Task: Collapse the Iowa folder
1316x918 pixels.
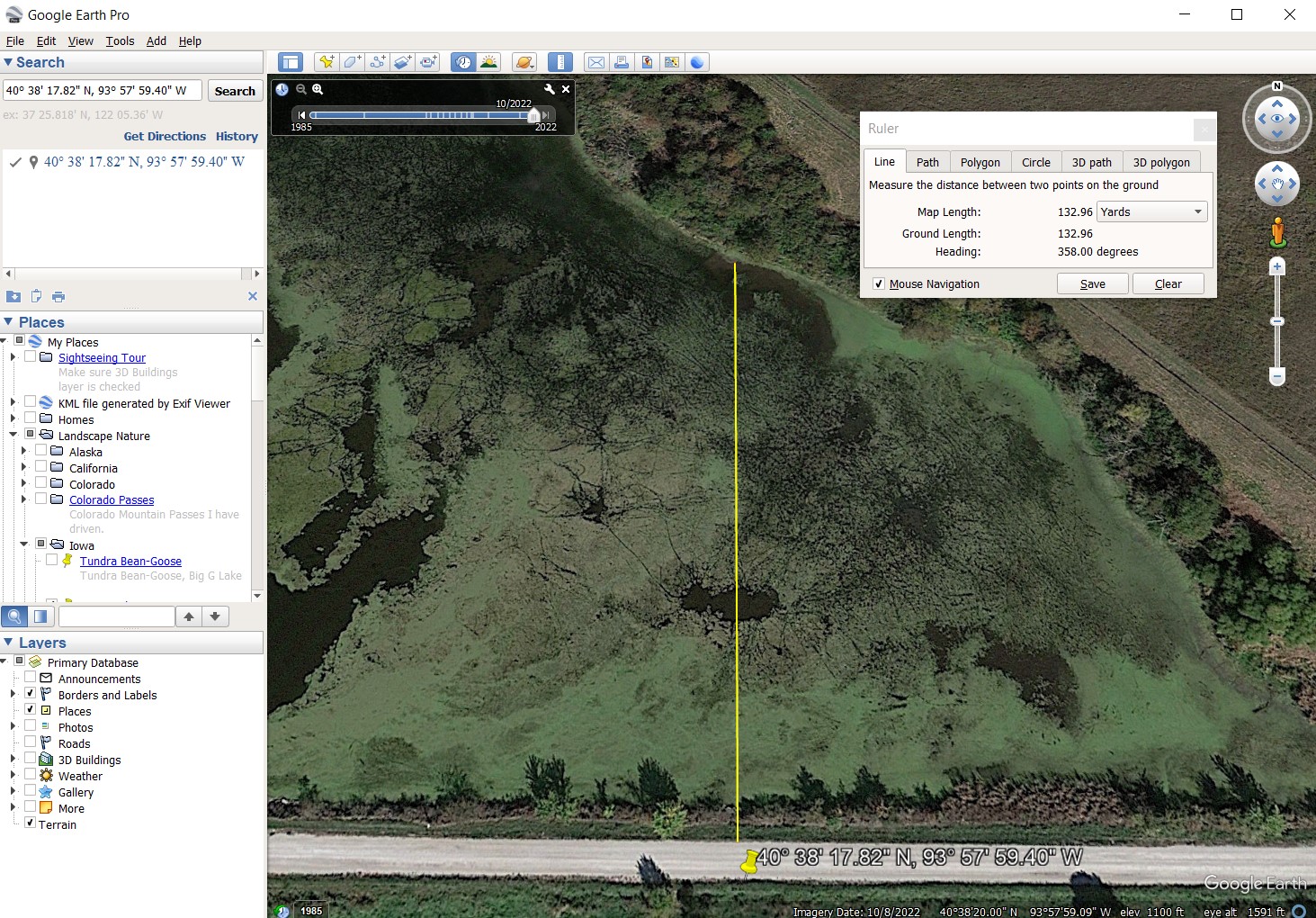Action: point(24,544)
